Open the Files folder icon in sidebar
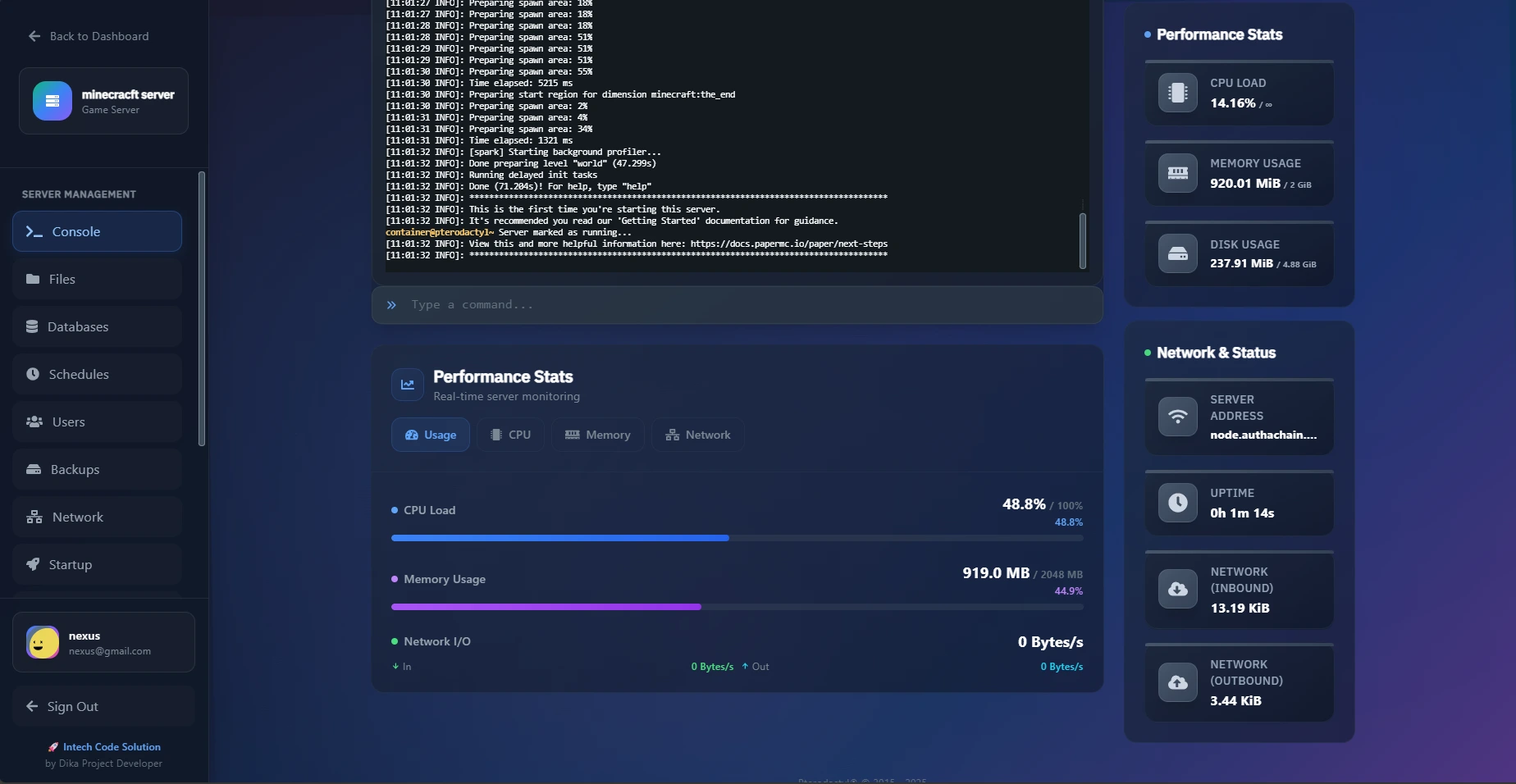The image size is (1516, 784). coord(34,279)
